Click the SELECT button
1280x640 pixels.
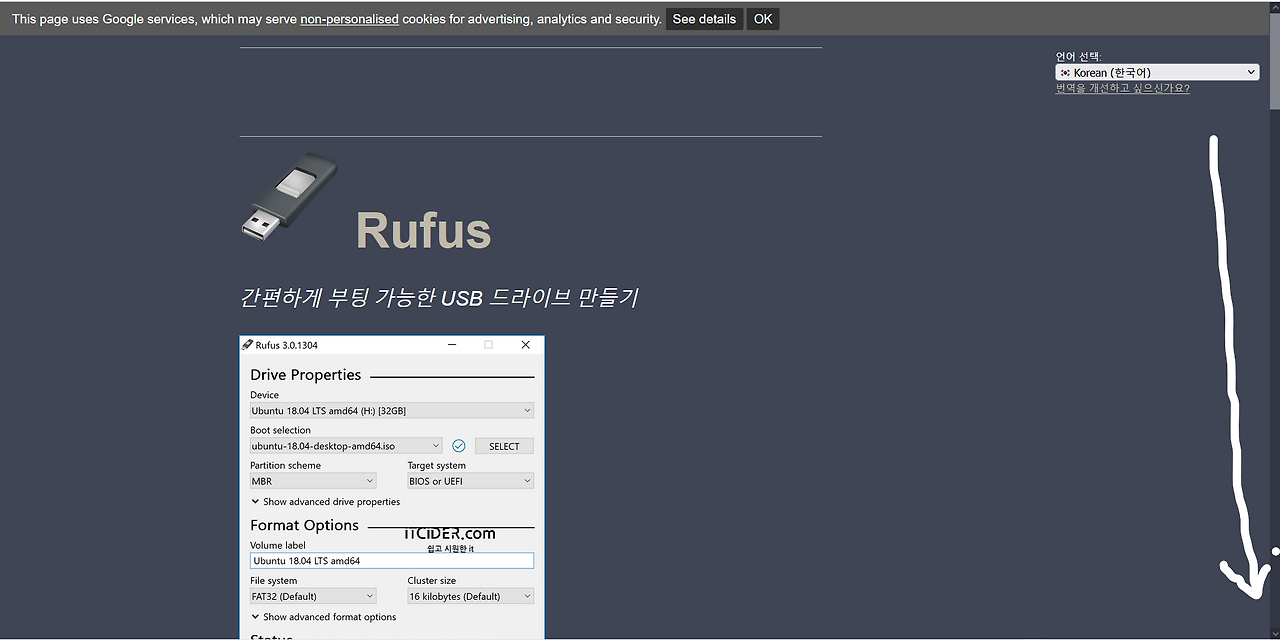[x=504, y=445]
